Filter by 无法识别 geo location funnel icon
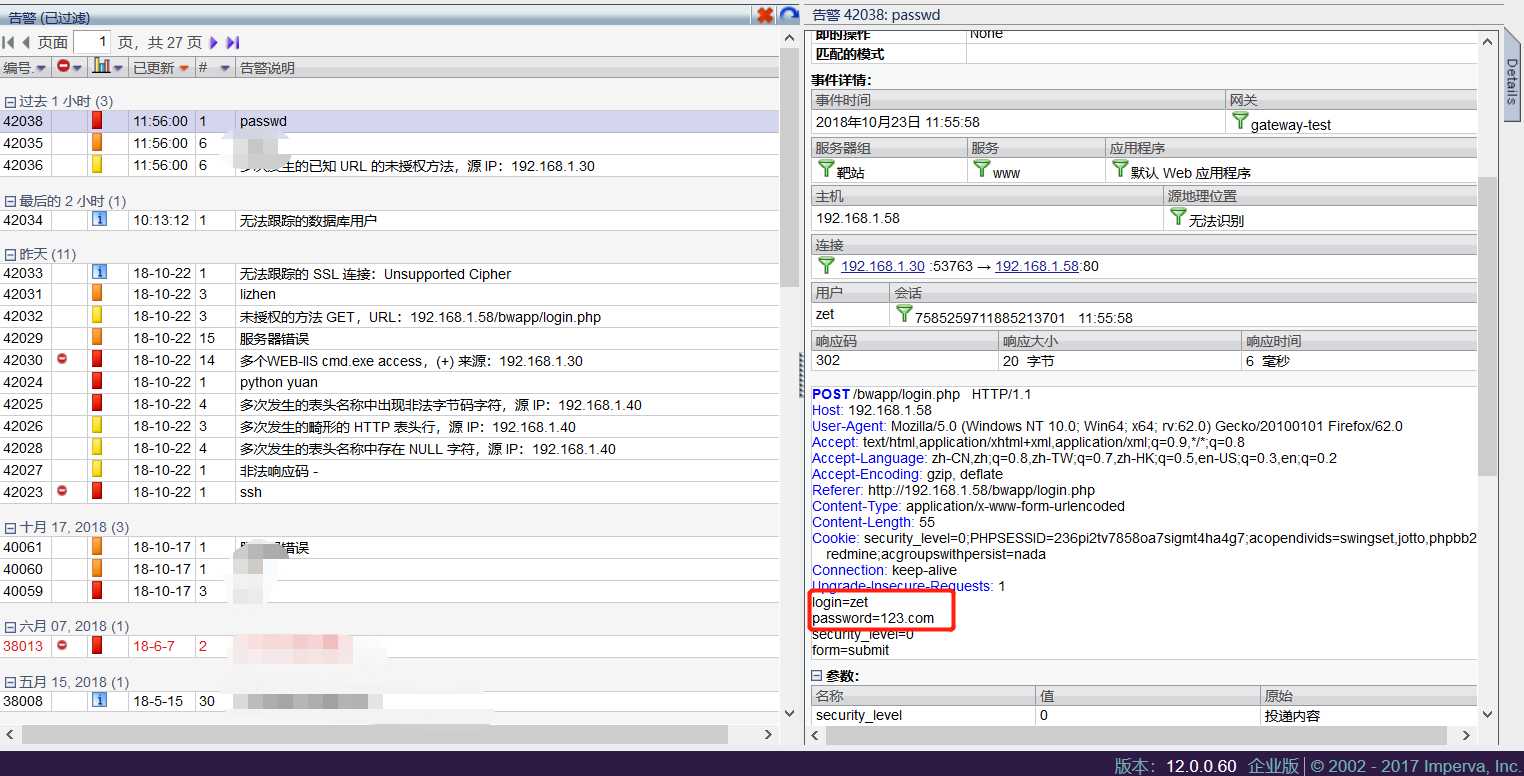 coord(1178,217)
